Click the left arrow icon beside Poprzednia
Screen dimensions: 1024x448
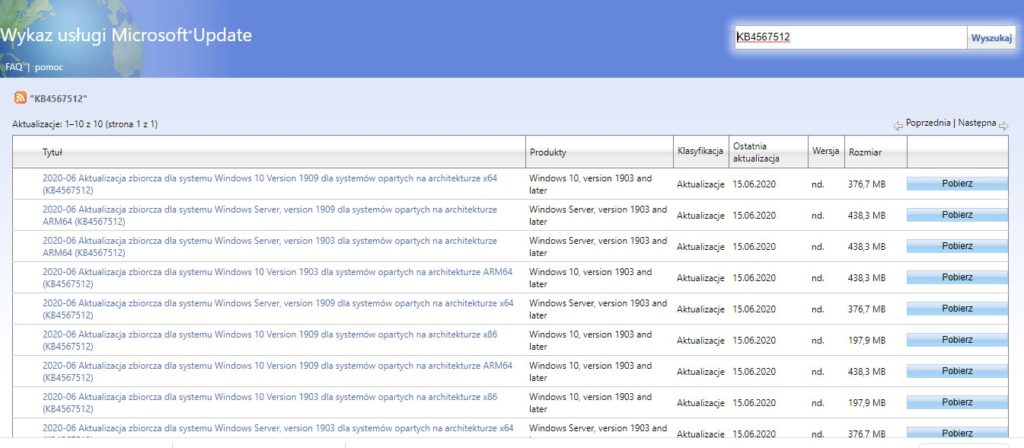(899, 125)
